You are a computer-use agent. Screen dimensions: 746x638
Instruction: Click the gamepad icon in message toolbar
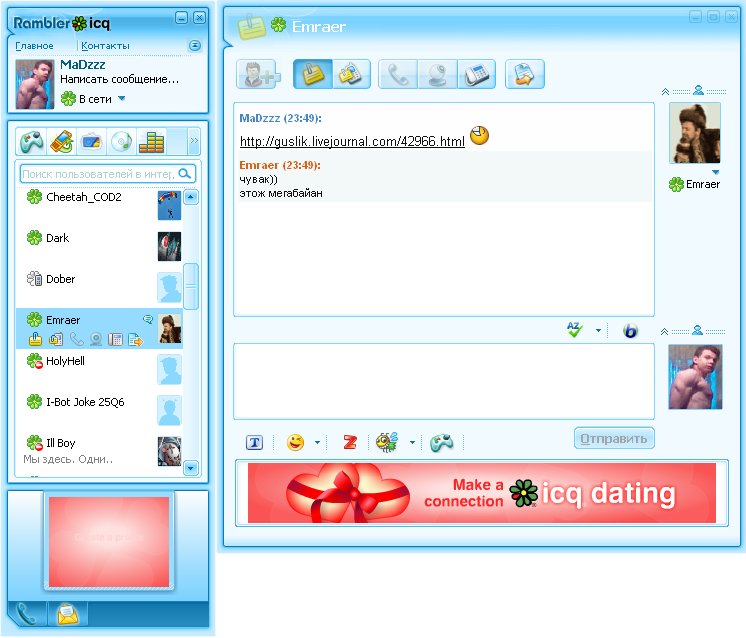pyautogui.click(x=442, y=442)
